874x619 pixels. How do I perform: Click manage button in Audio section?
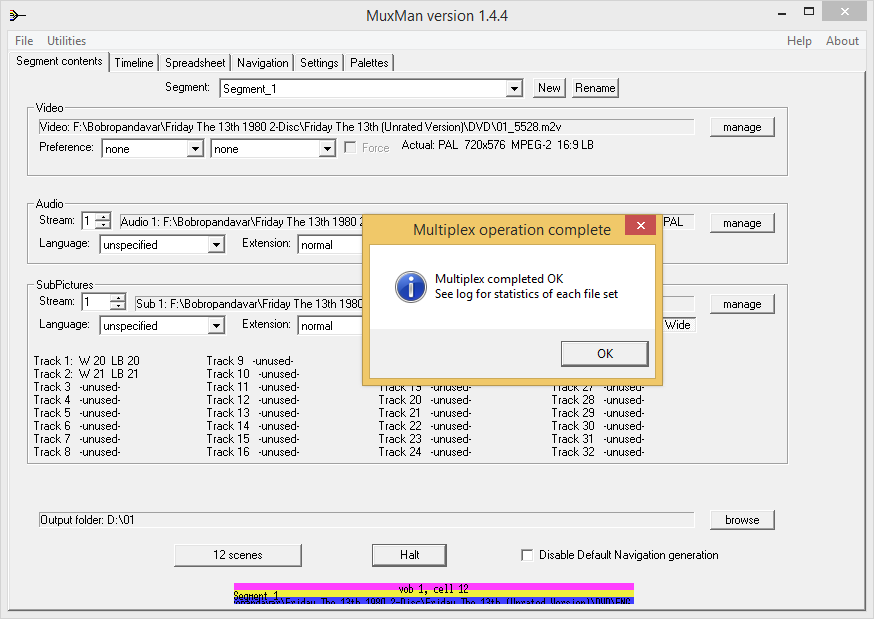point(742,223)
